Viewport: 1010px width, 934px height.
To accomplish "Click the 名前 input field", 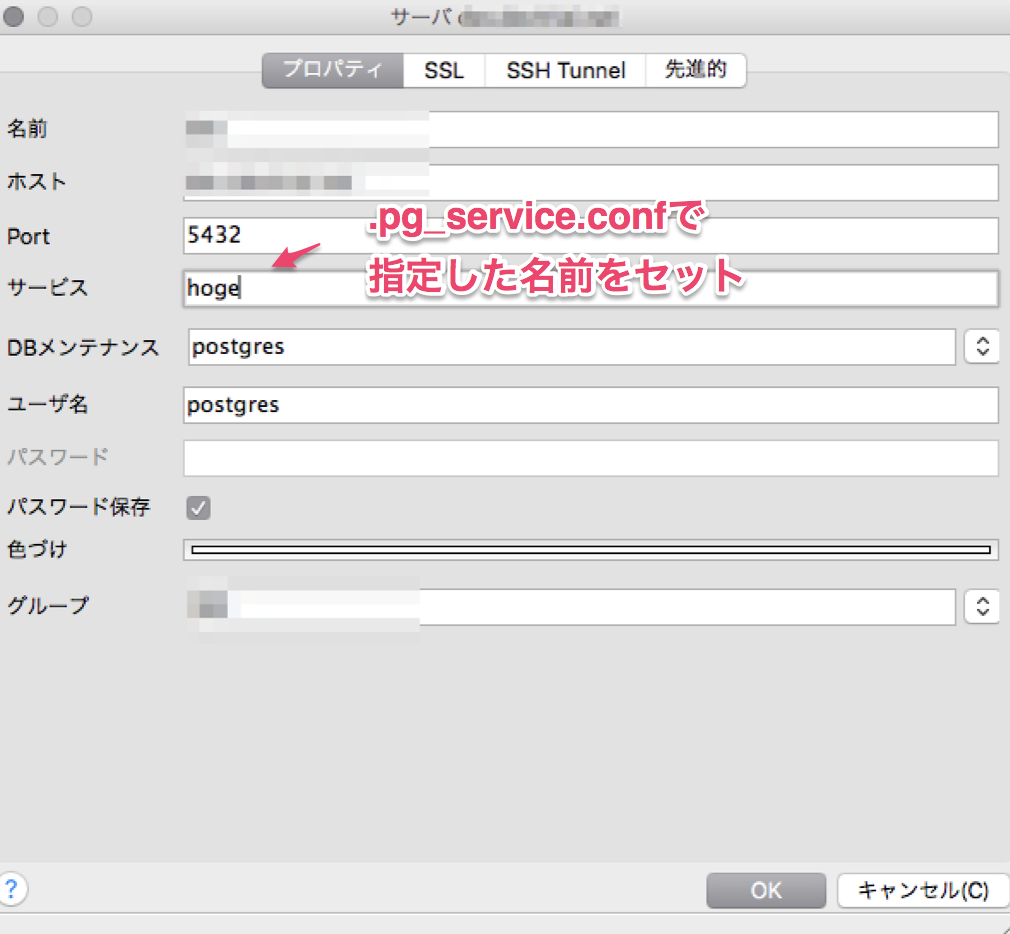I will [591, 129].
